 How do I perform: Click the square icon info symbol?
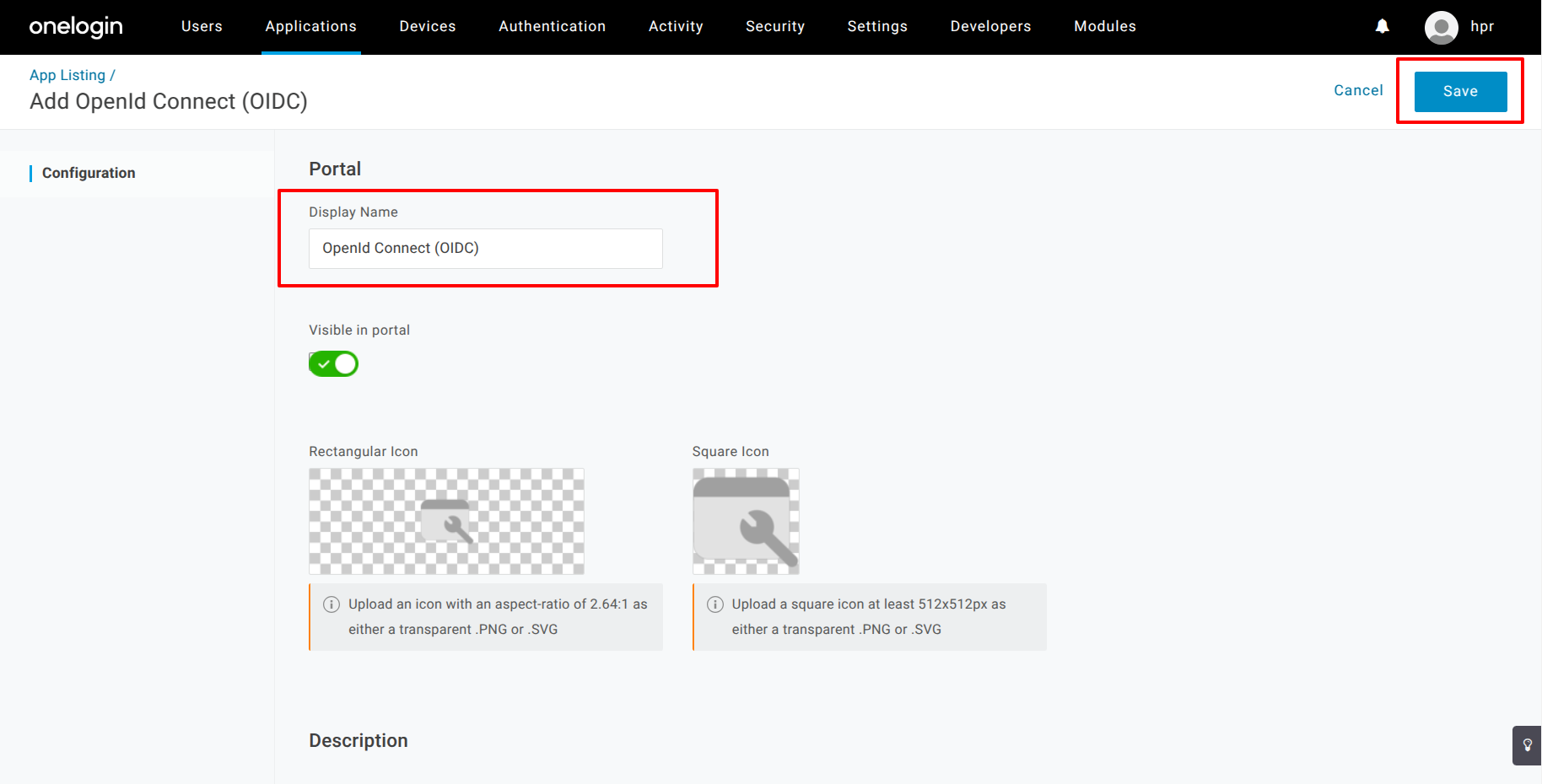pyautogui.click(x=715, y=604)
